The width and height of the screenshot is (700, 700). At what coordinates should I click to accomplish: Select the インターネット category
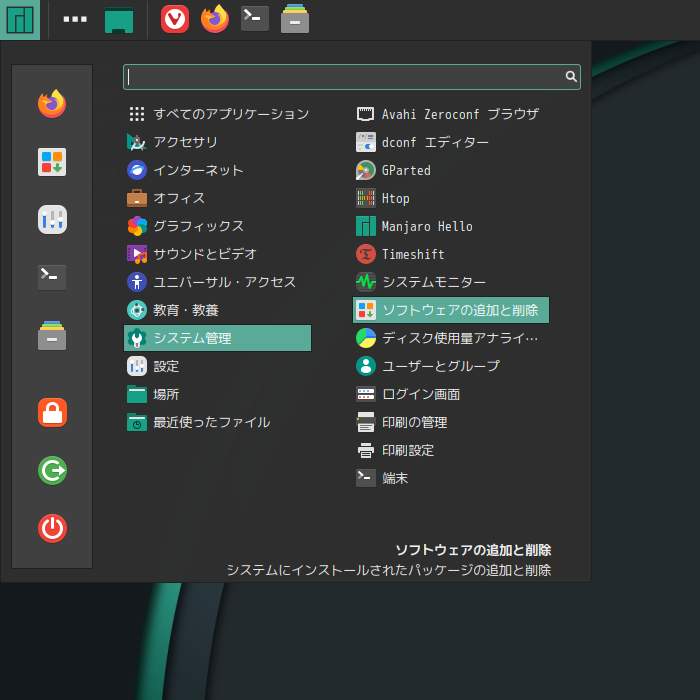click(x=217, y=170)
